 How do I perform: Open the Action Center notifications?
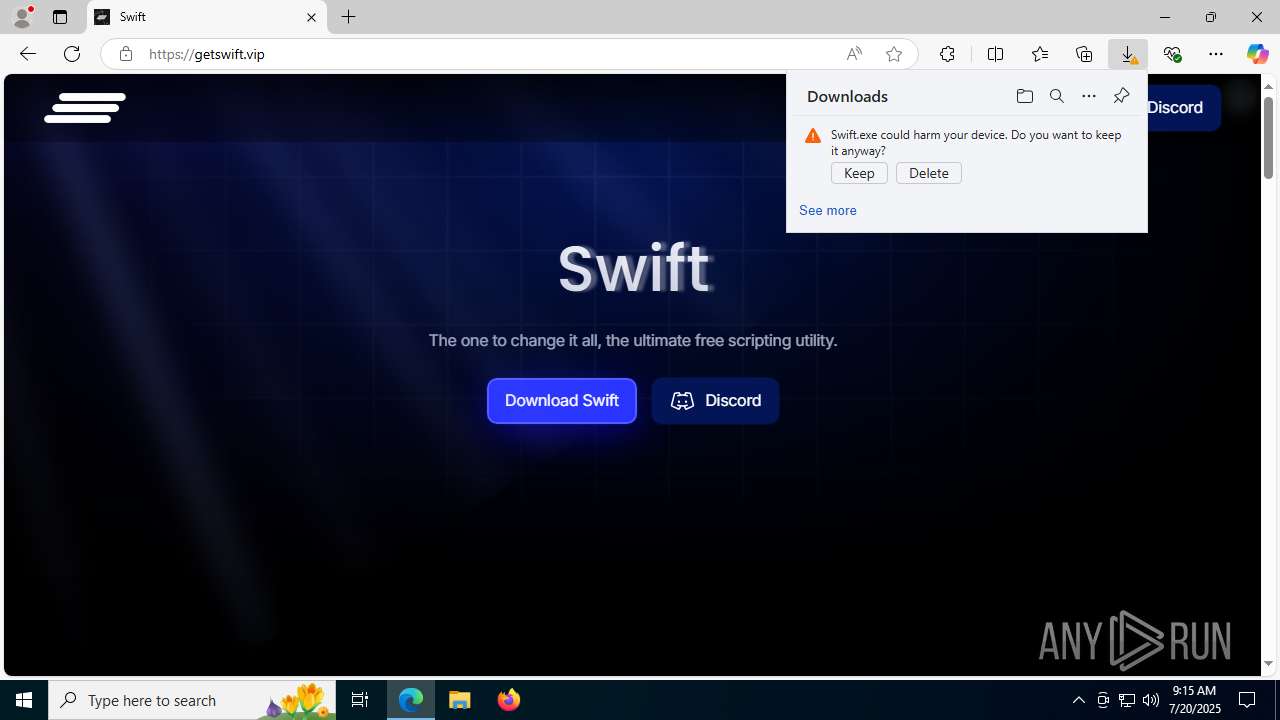tap(1247, 700)
